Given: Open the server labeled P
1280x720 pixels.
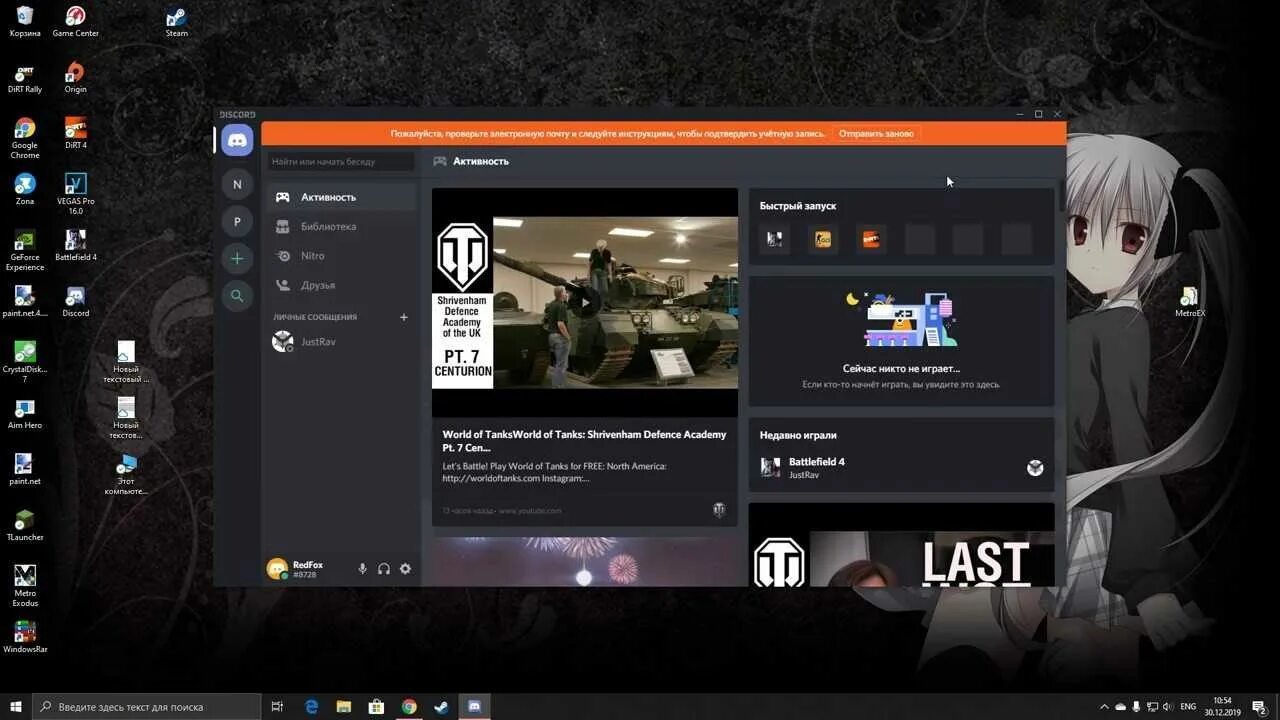Looking at the screenshot, I should click(237, 221).
